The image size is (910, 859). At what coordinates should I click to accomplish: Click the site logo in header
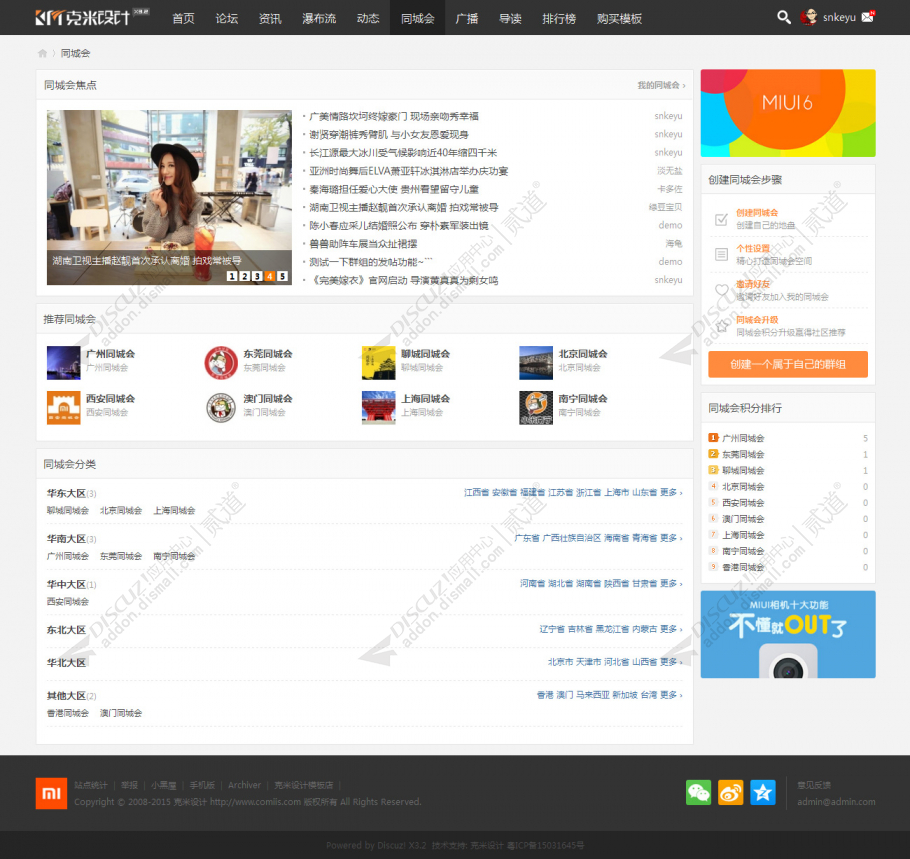[92, 17]
